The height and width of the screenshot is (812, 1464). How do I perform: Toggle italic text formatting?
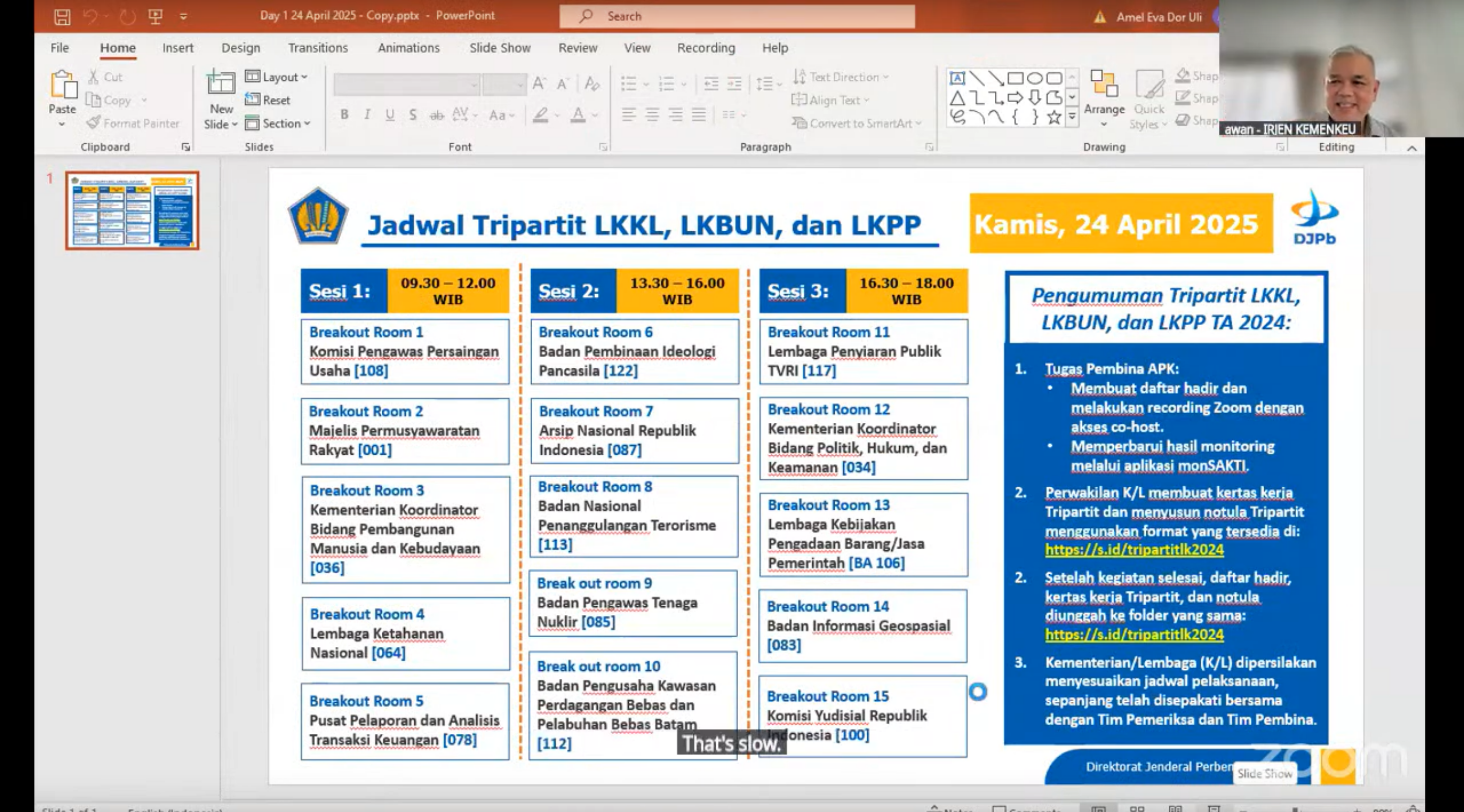coord(367,115)
